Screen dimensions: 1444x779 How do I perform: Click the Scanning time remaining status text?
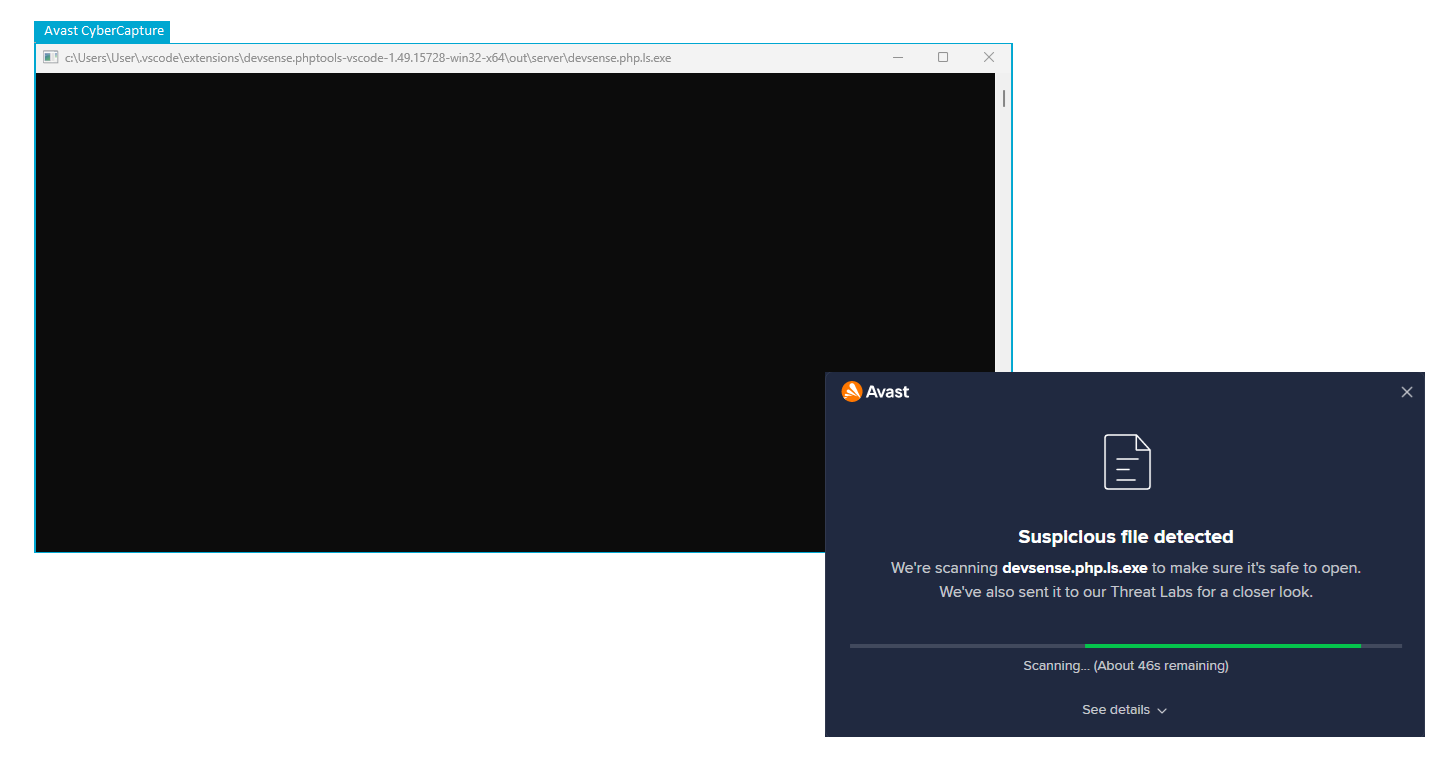point(1125,666)
